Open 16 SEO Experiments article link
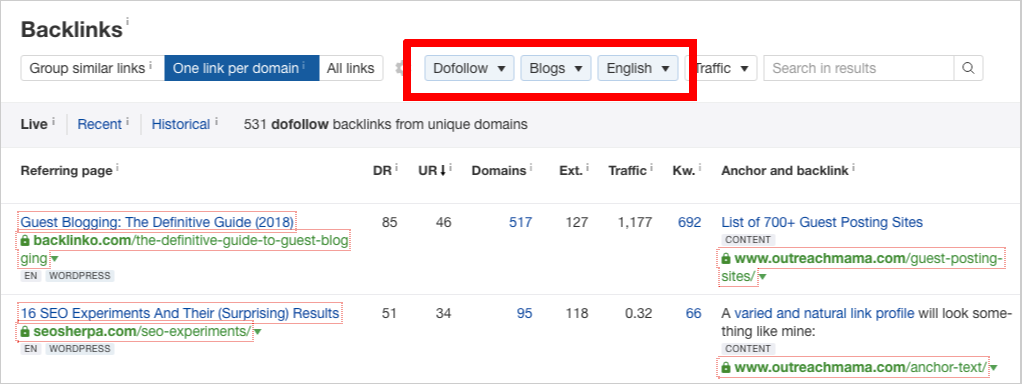The width and height of the screenshot is (1022, 384). [x=180, y=314]
